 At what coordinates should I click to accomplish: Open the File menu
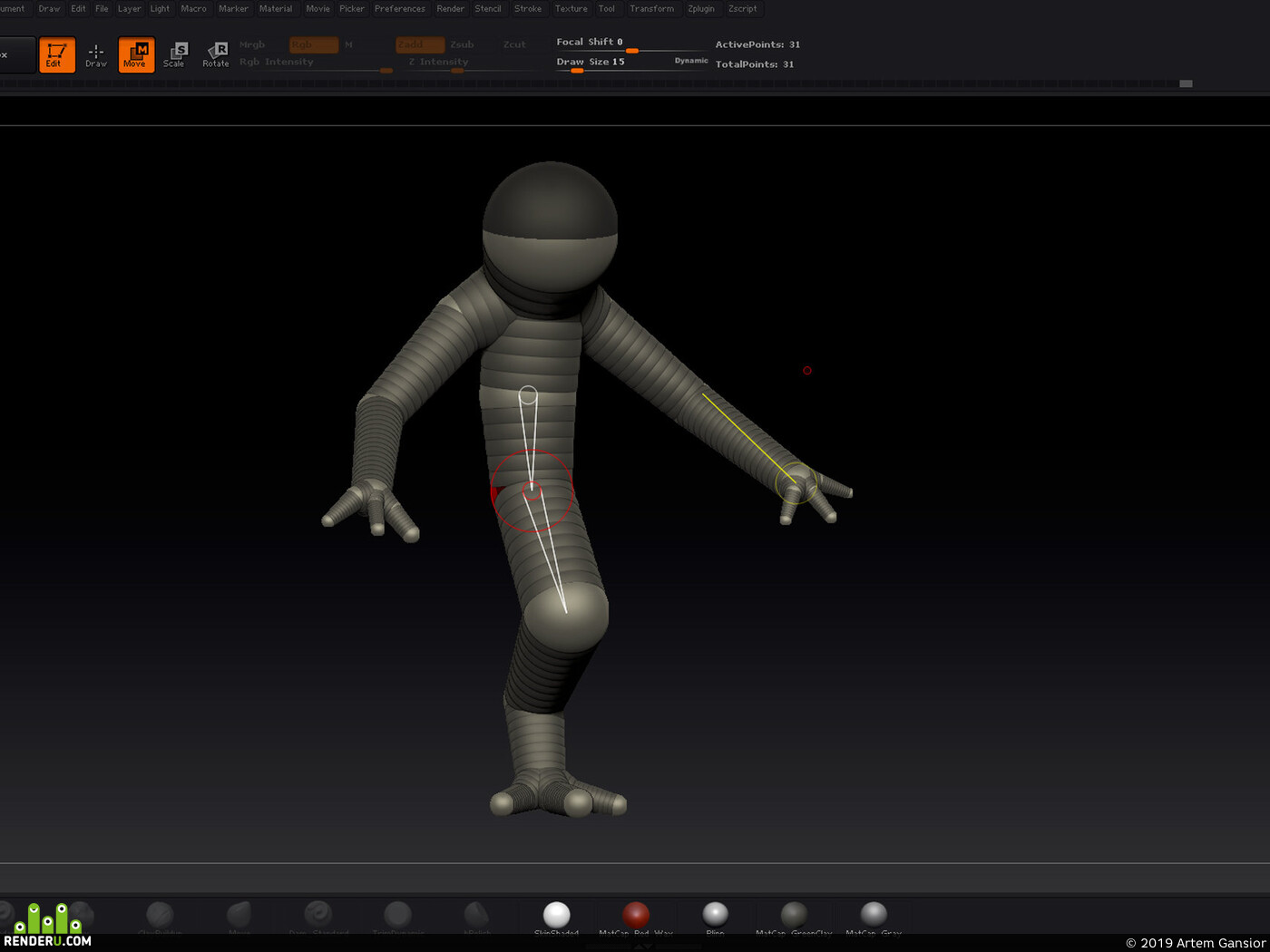click(x=102, y=9)
